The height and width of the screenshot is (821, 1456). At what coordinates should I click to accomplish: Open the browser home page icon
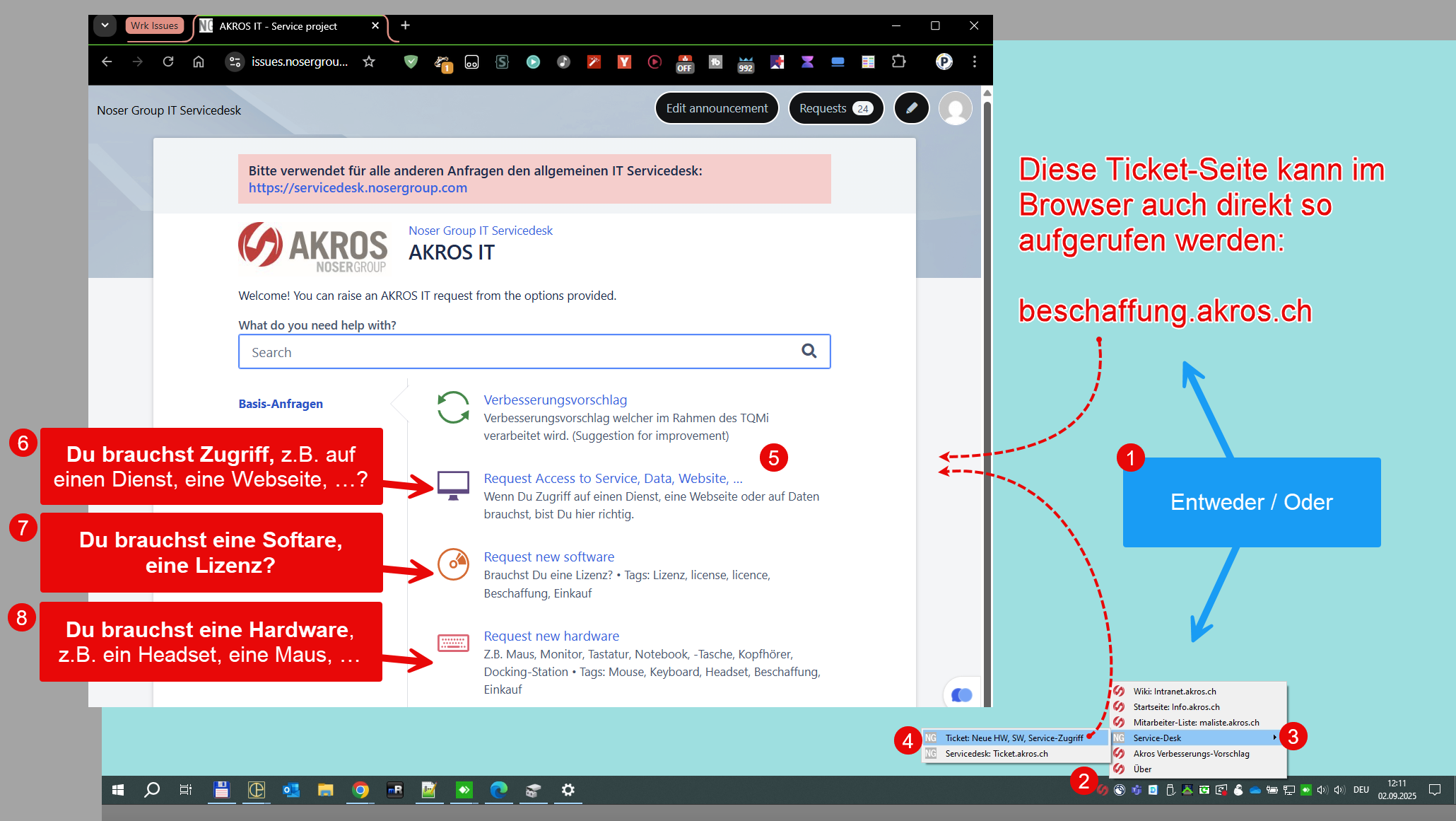coord(199,62)
